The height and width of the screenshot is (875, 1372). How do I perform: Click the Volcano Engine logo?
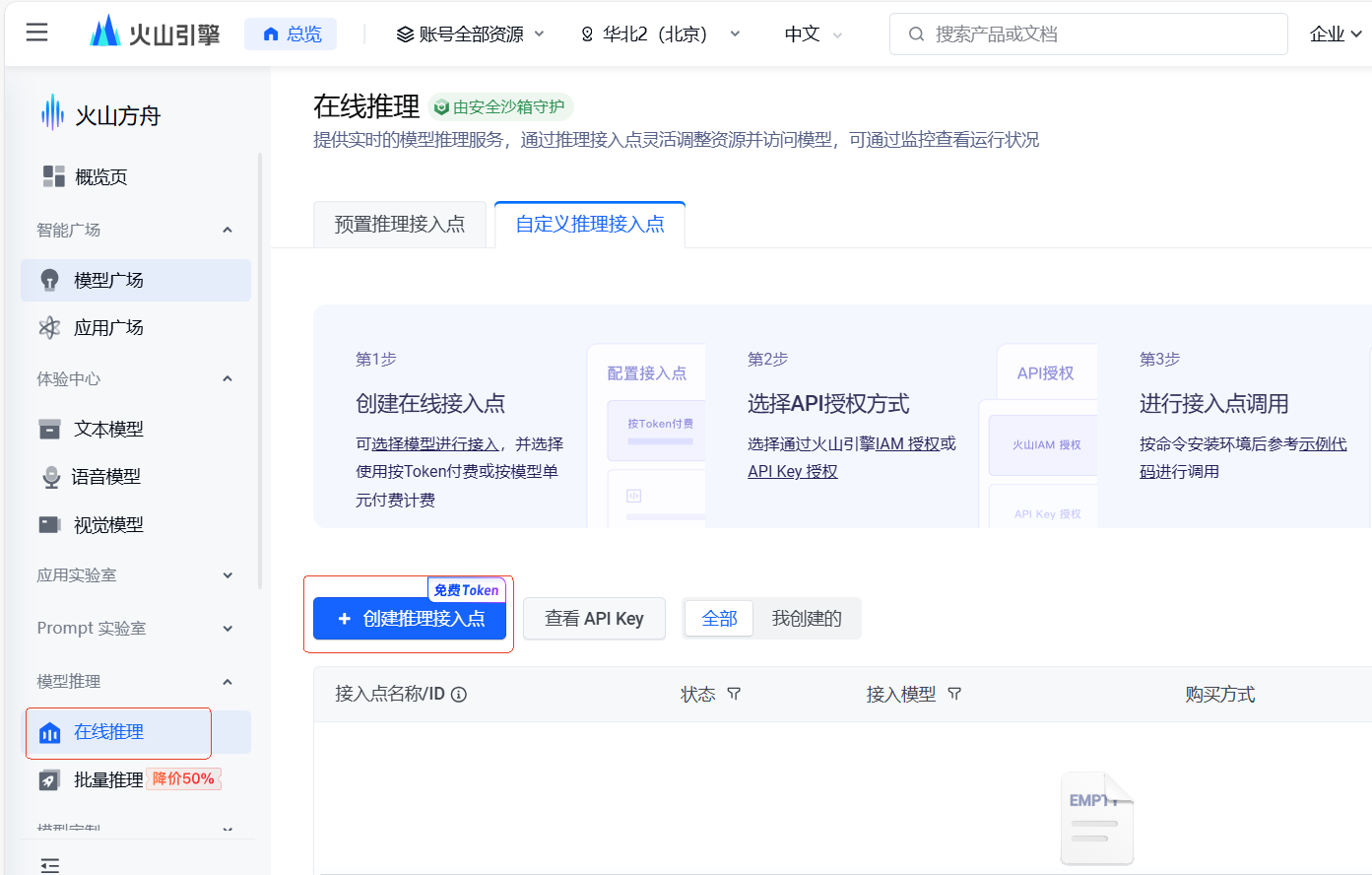(155, 34)
